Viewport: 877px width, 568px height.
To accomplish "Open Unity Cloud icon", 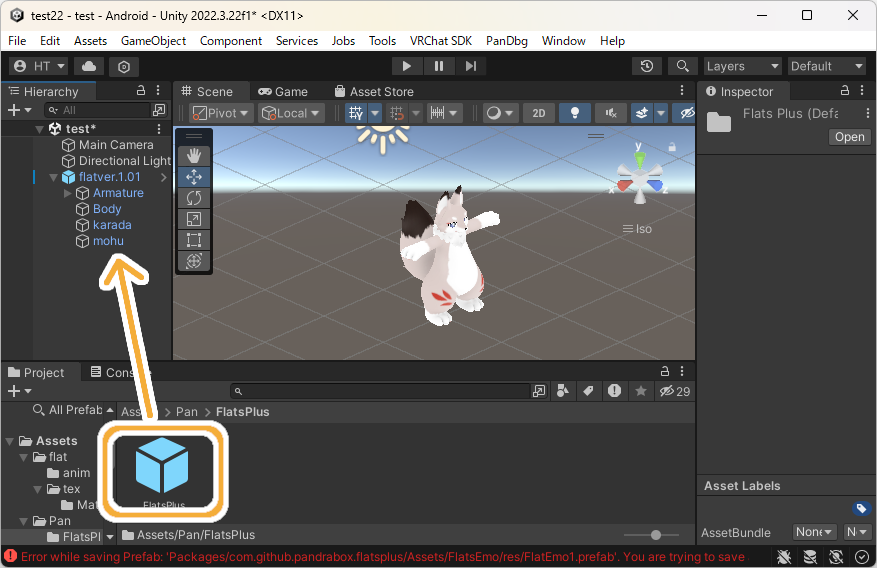I will [89, 66].
